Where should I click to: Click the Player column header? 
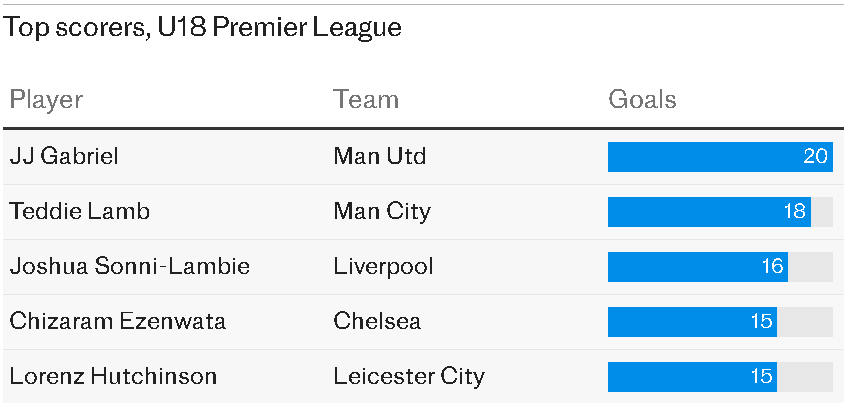(x=46, y=100)
